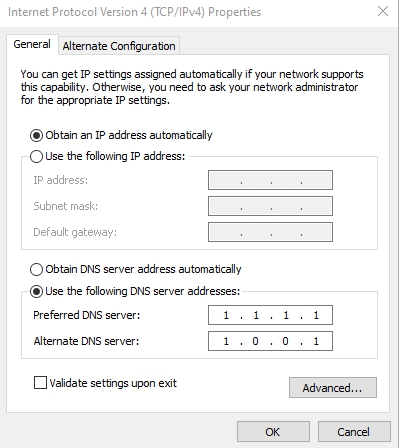Close the IPv4 Properties dialog
The image size is (399, 448).
383,11
